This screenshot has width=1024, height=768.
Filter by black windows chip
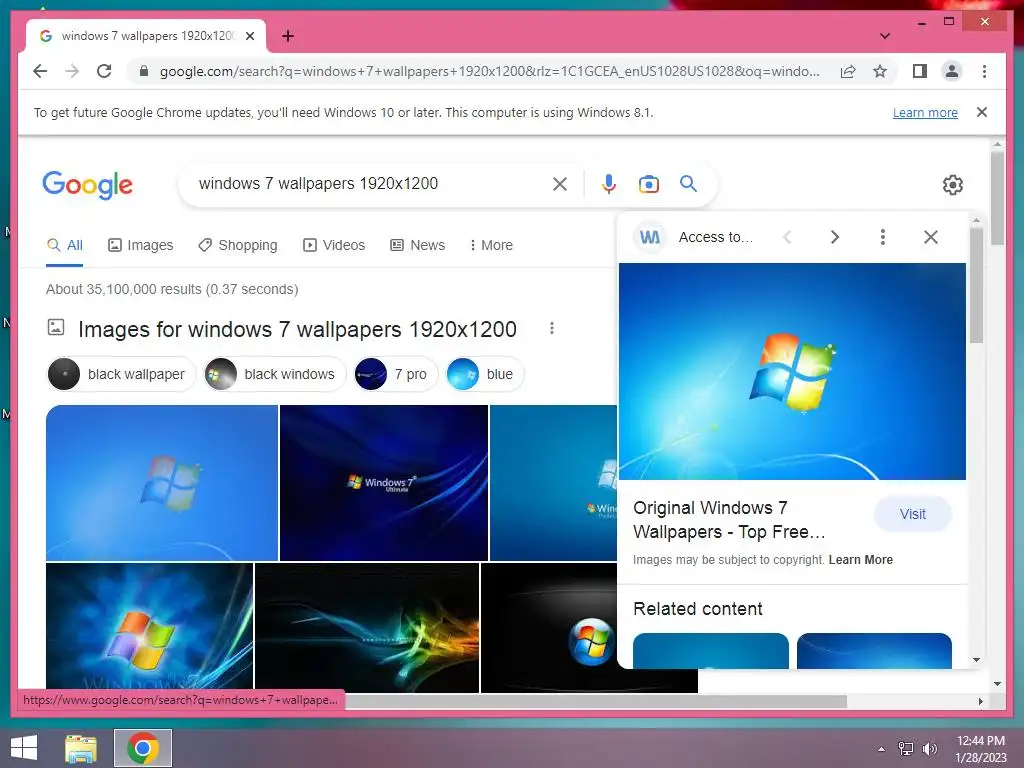click(274, 374)
